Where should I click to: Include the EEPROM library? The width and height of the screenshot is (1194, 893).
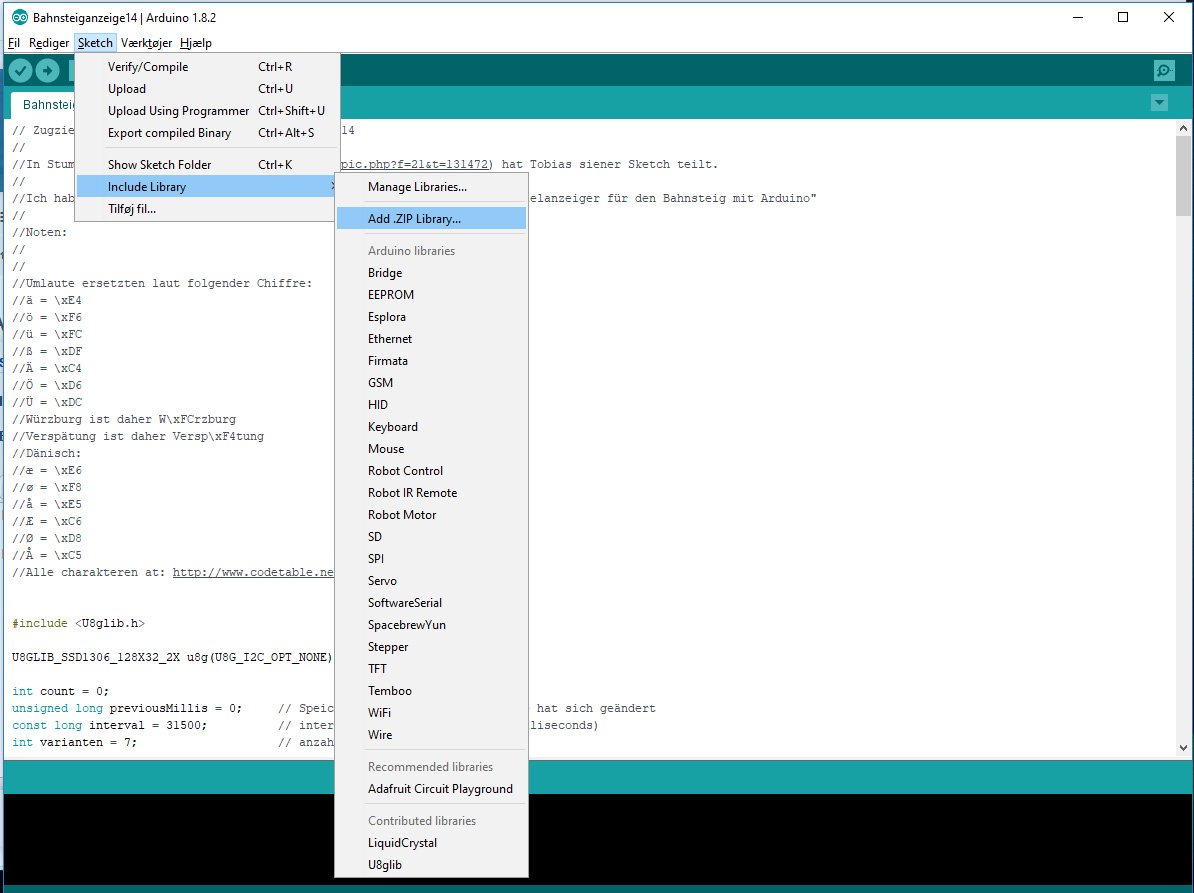coord(431,295)
